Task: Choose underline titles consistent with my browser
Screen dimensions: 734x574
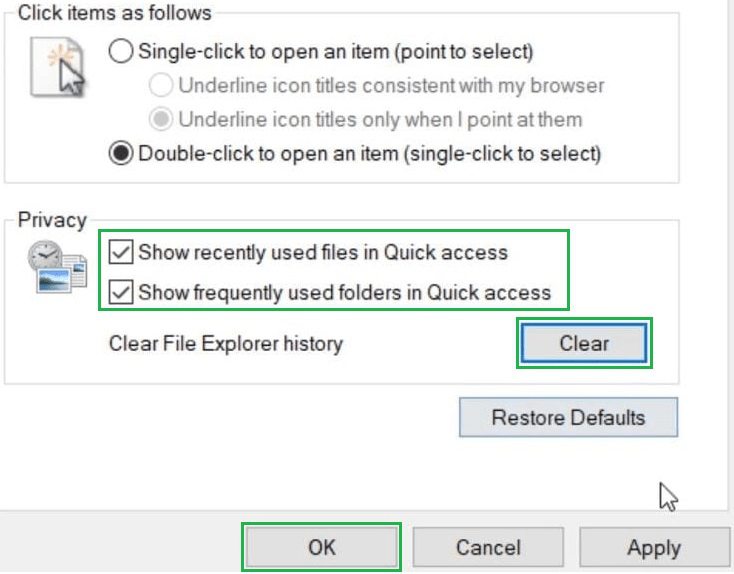Action: coord(160,85)
